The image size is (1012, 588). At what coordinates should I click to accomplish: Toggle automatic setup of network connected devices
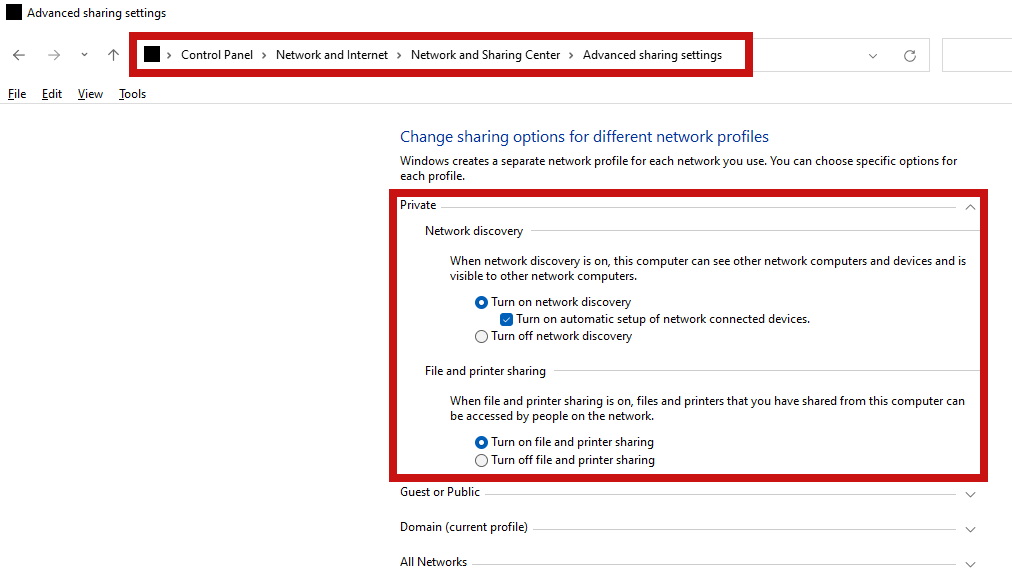click(x=507, y=319)
